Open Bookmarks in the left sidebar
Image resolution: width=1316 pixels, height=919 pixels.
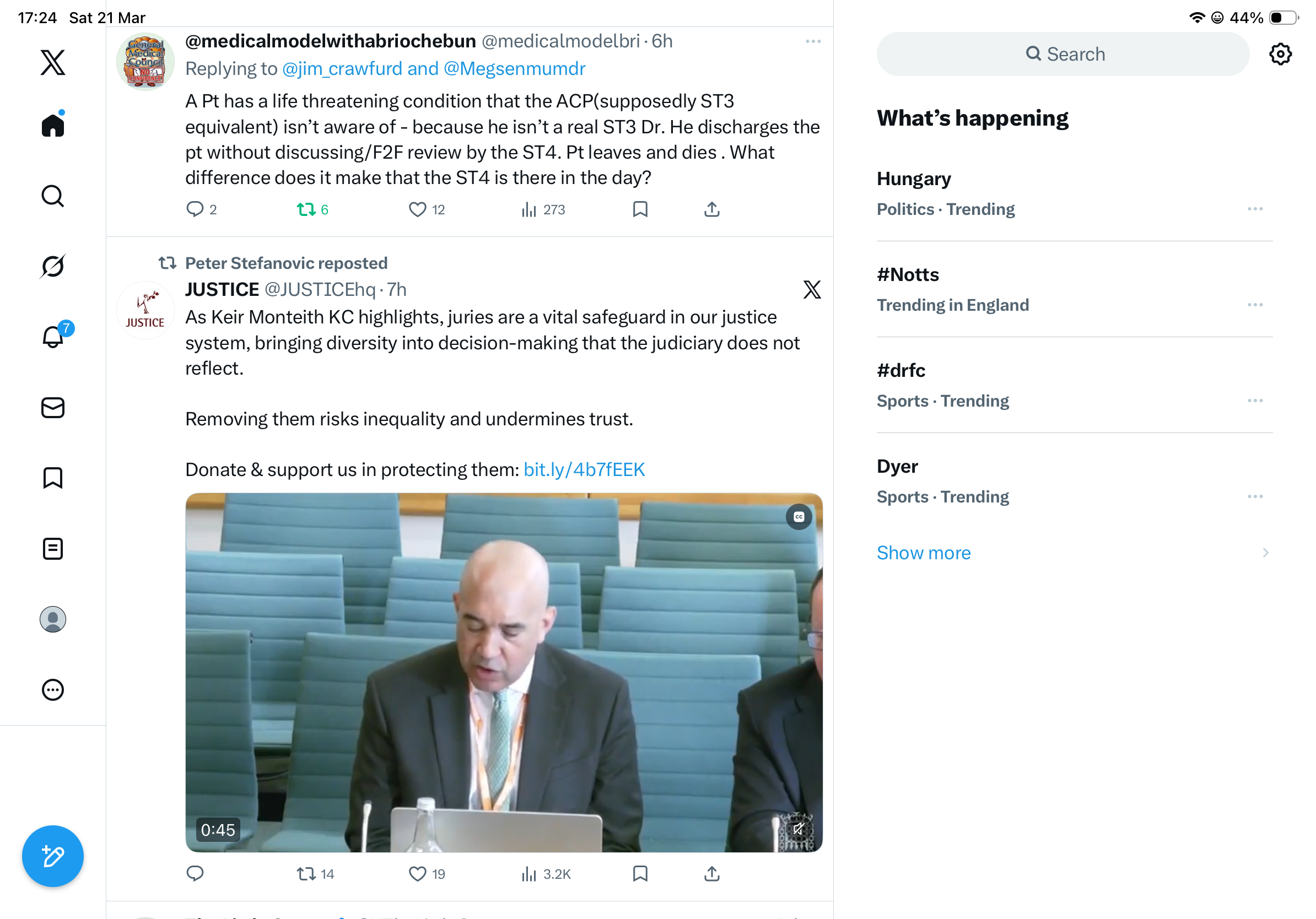[53, 477]
